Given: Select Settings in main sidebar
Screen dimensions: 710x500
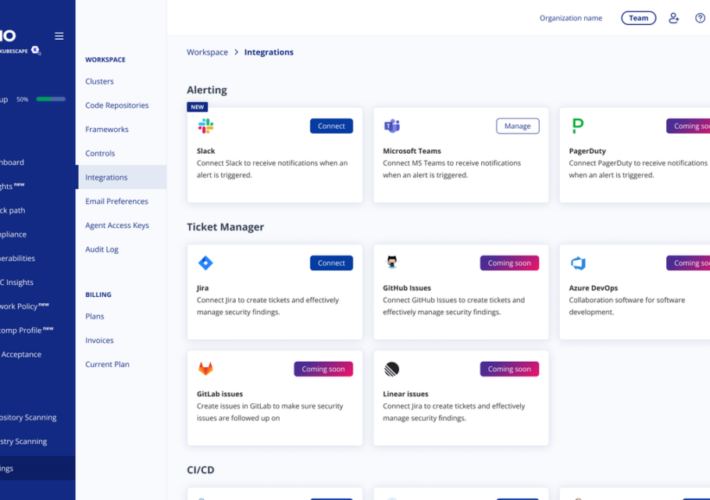Looking at the screenshot, I should click(x=38, y=468).
